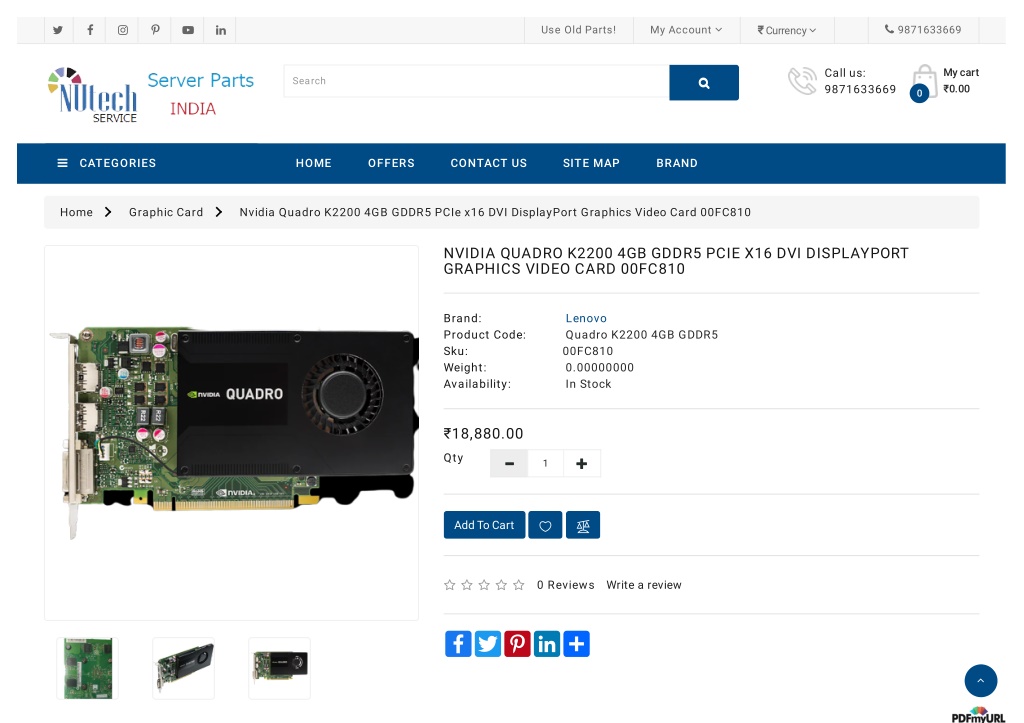Click the product name breadcrumb text
This screenshot has width=1024, height=723.
click(x=495, y=212)
